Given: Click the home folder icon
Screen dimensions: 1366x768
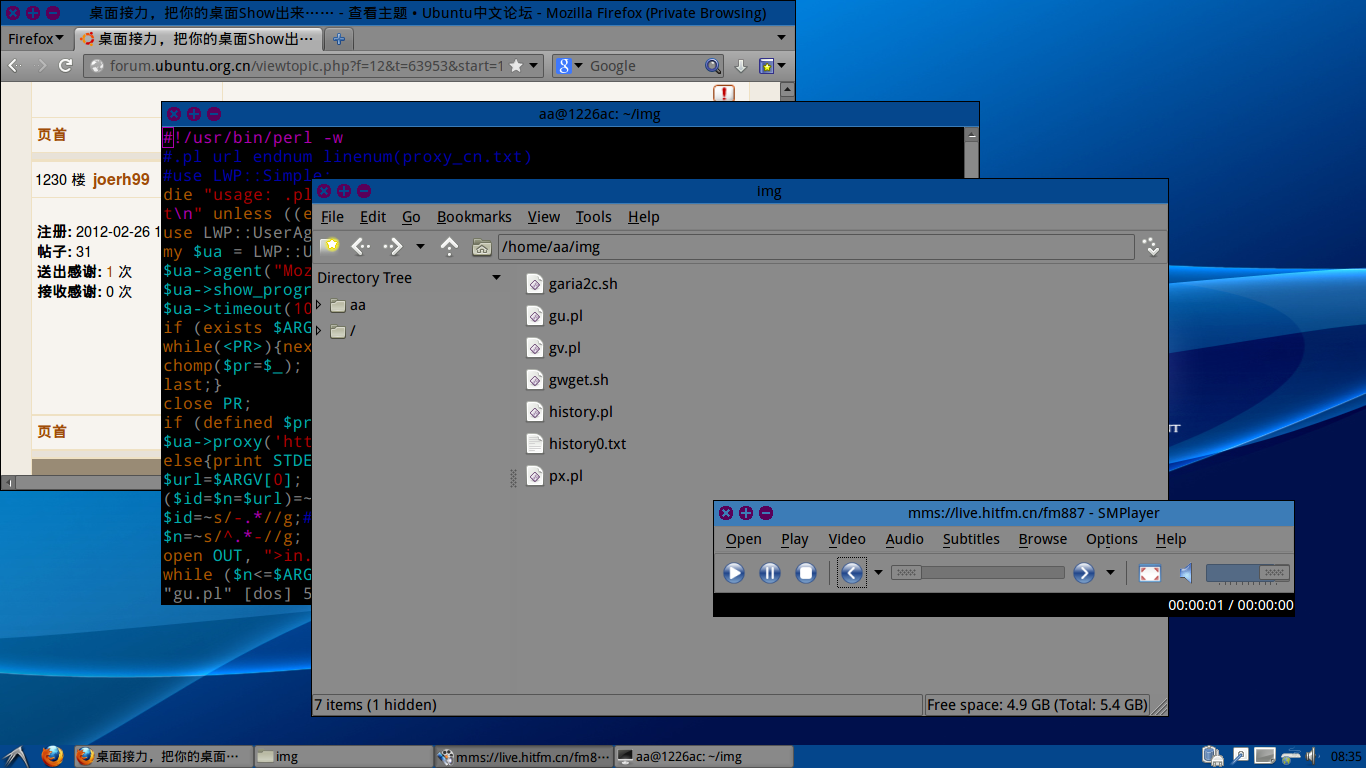Looking at the screenshot, I should [x=482, y=246].
